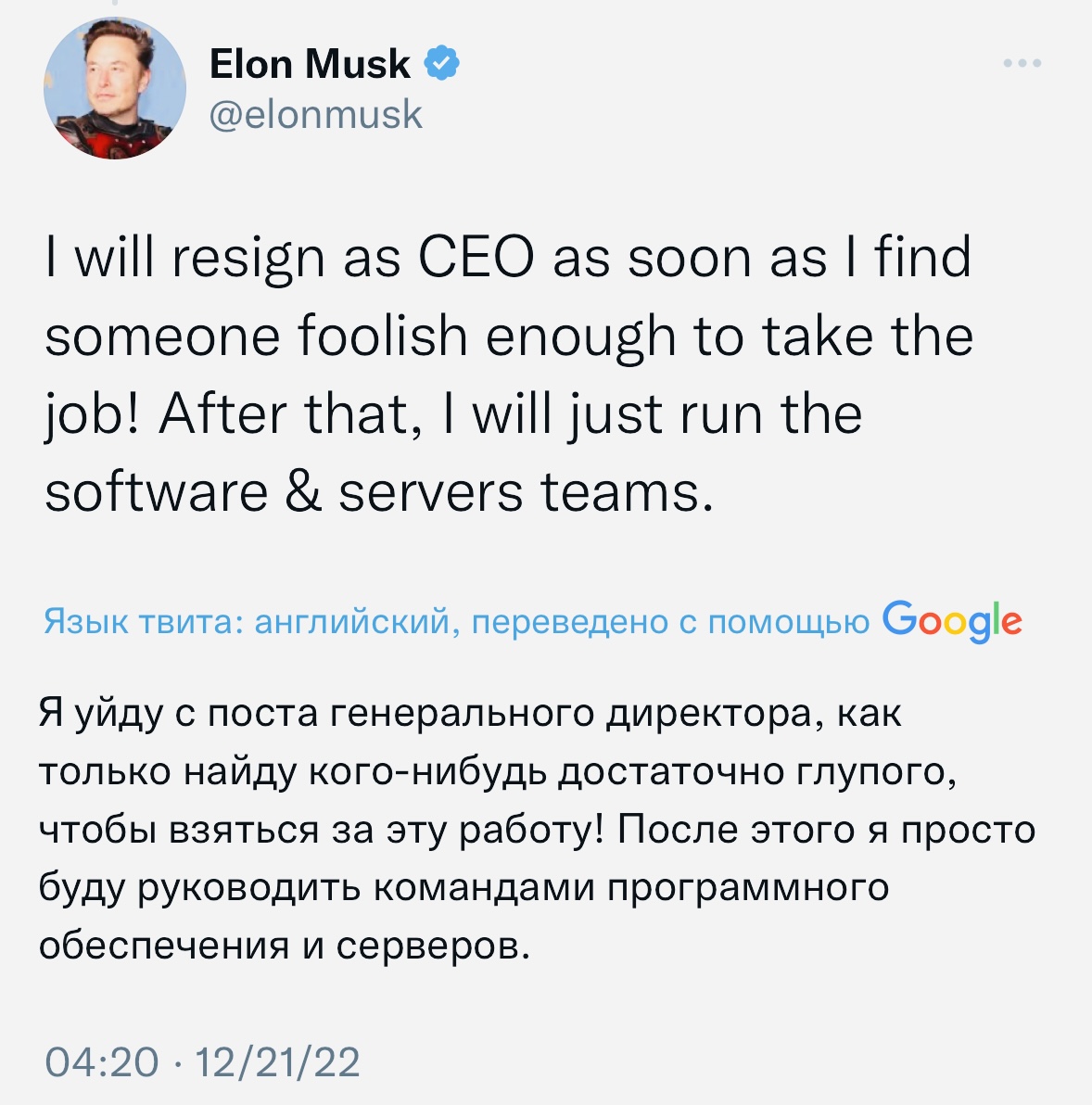Click the "Elon Musk" display name
This screenshot has height=1105, width=1092.
pos(310,64)
